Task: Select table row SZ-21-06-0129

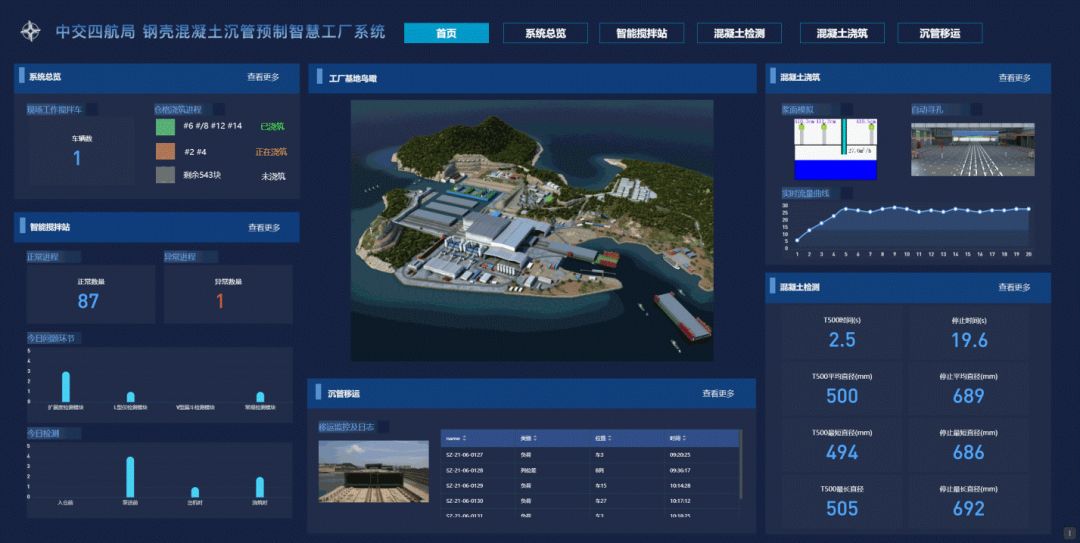Action: point(590,485)
